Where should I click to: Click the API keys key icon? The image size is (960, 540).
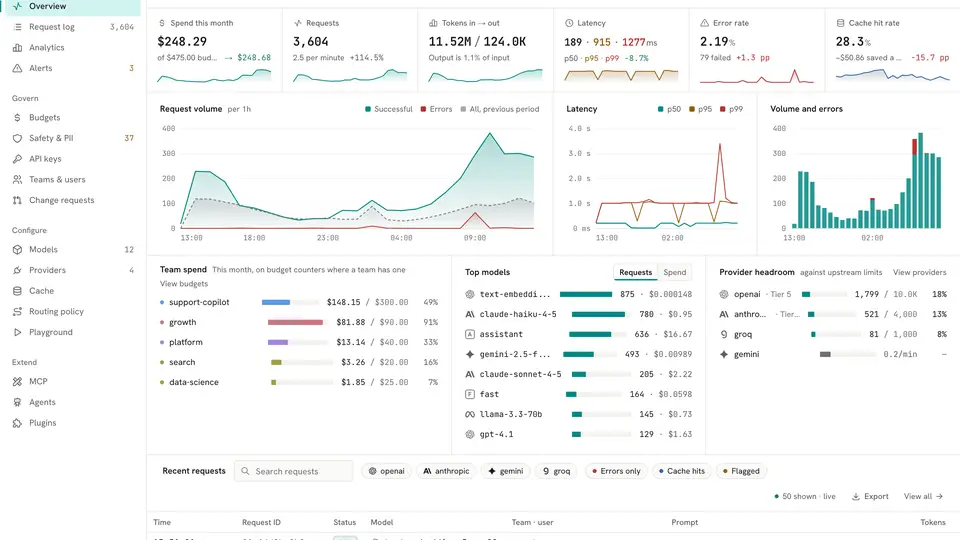pyautogui.click(x=17, y=159)
